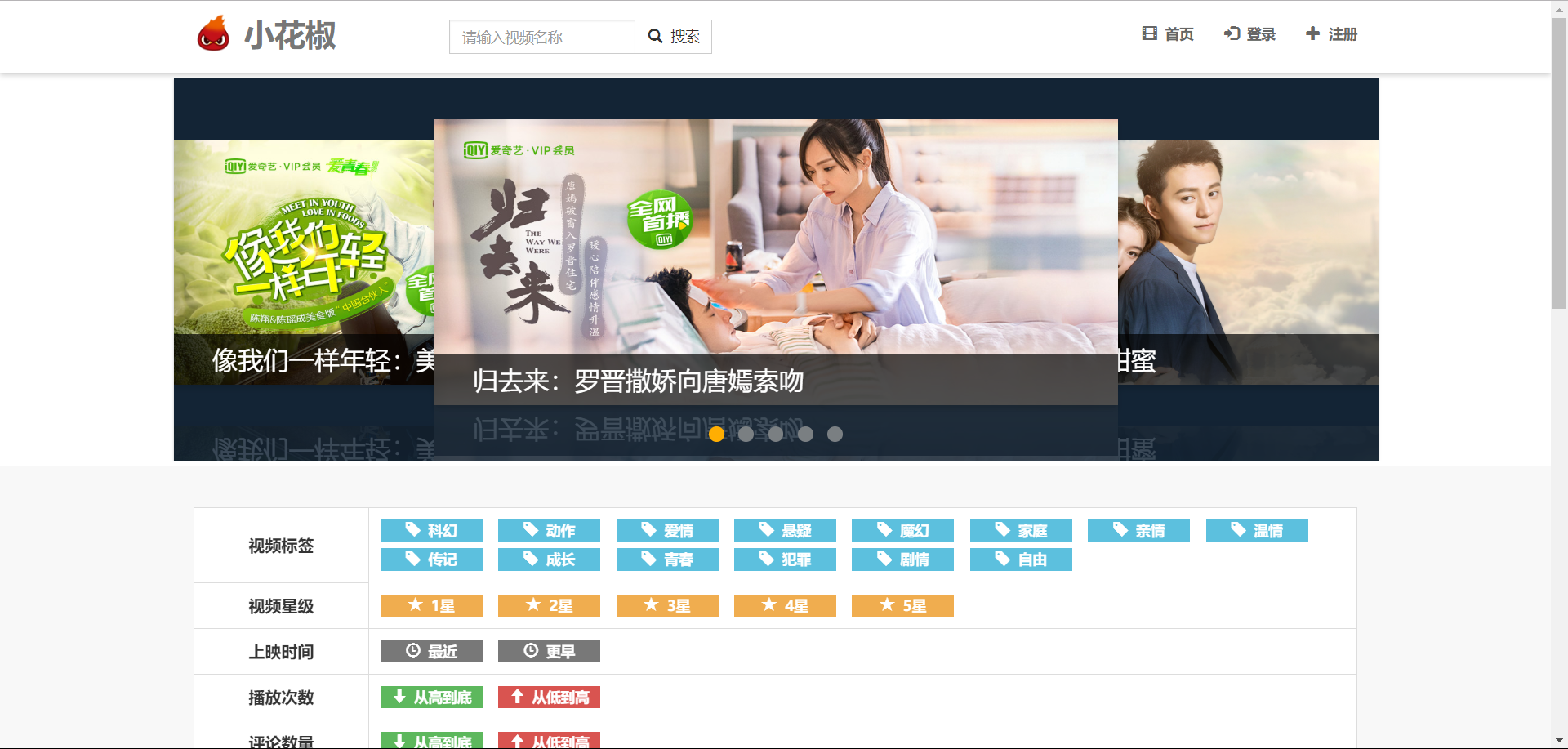Screen dimensions: 1568x749
Task: Filter videos by 1星 rating
Action: [431, 605]
